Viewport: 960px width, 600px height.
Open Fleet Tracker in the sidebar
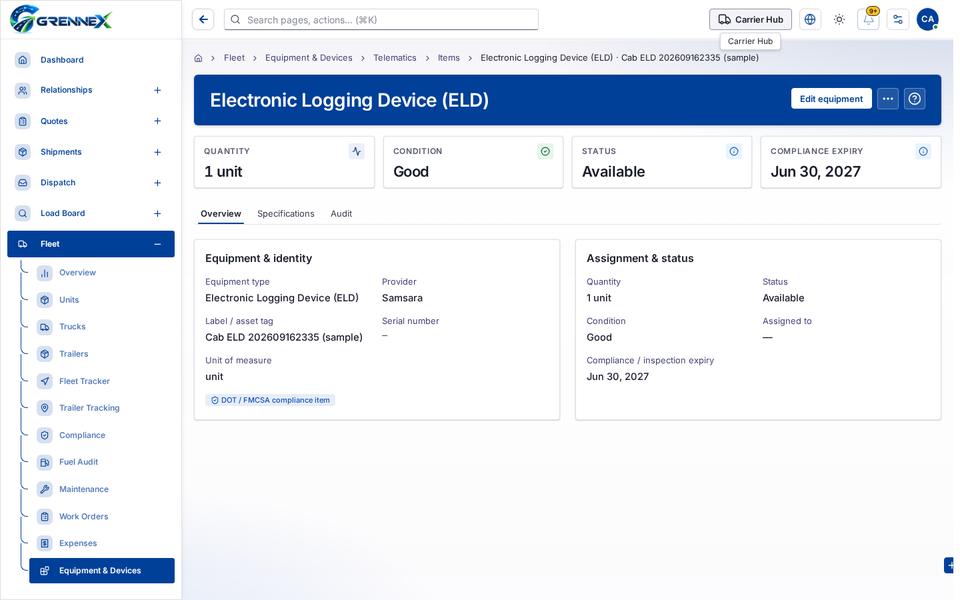(84, 381)
